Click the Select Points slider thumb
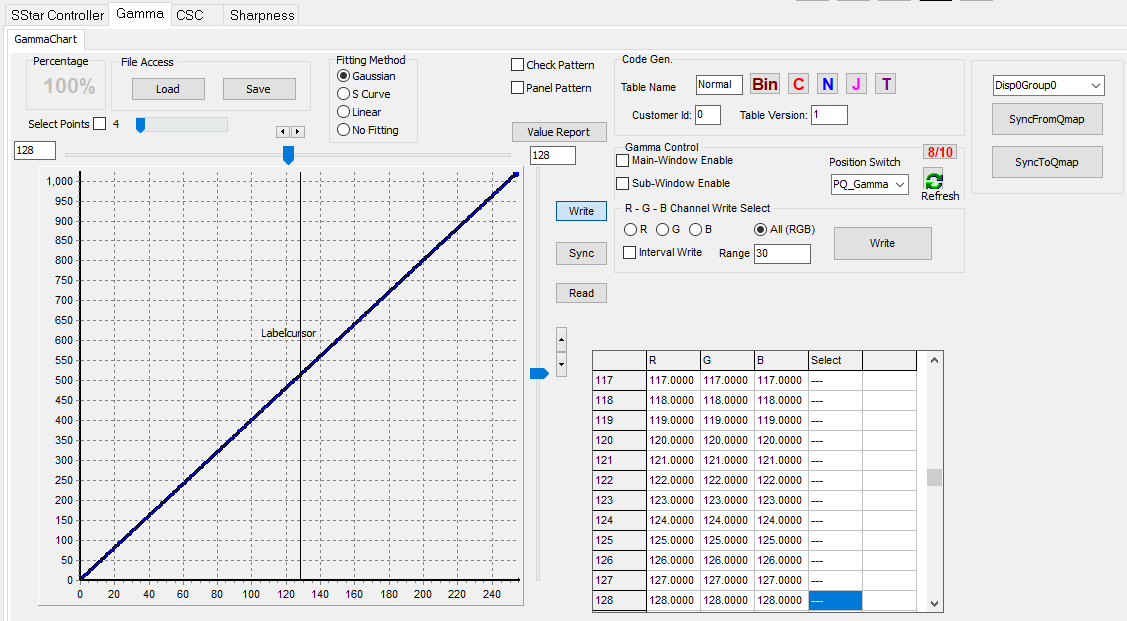 click(141, 125)
